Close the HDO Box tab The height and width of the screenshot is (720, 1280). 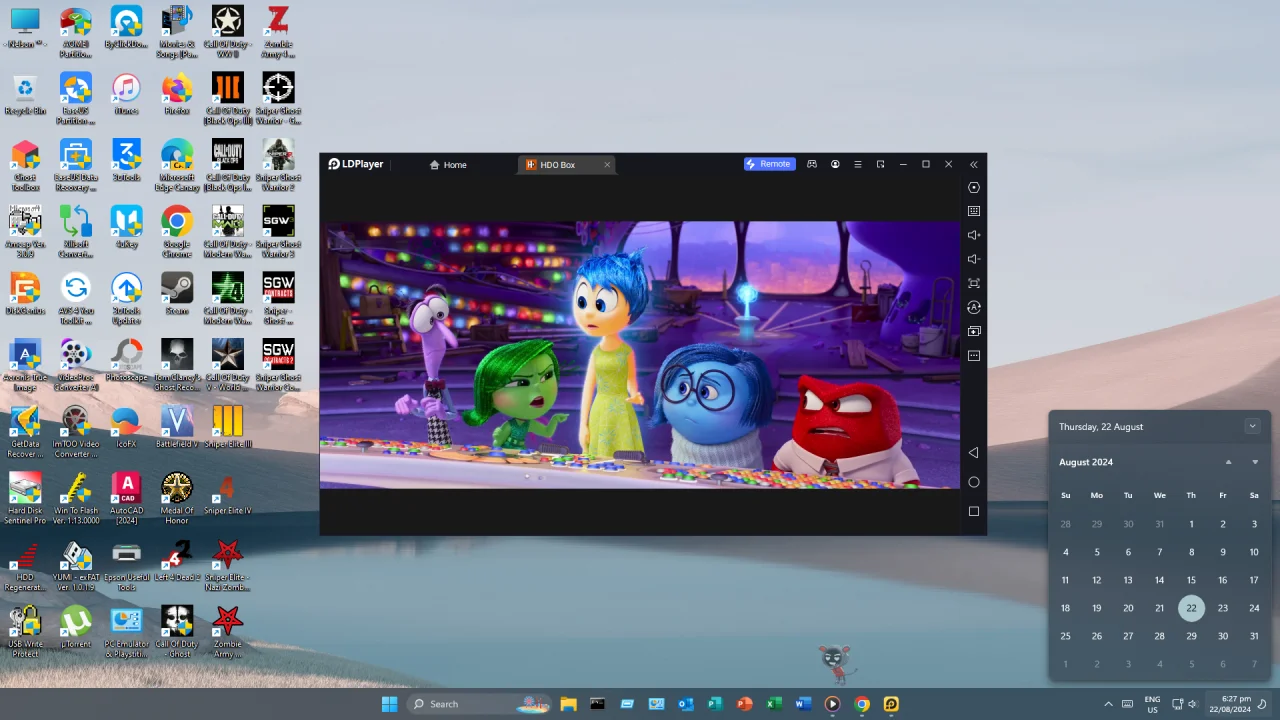(607, 165)
